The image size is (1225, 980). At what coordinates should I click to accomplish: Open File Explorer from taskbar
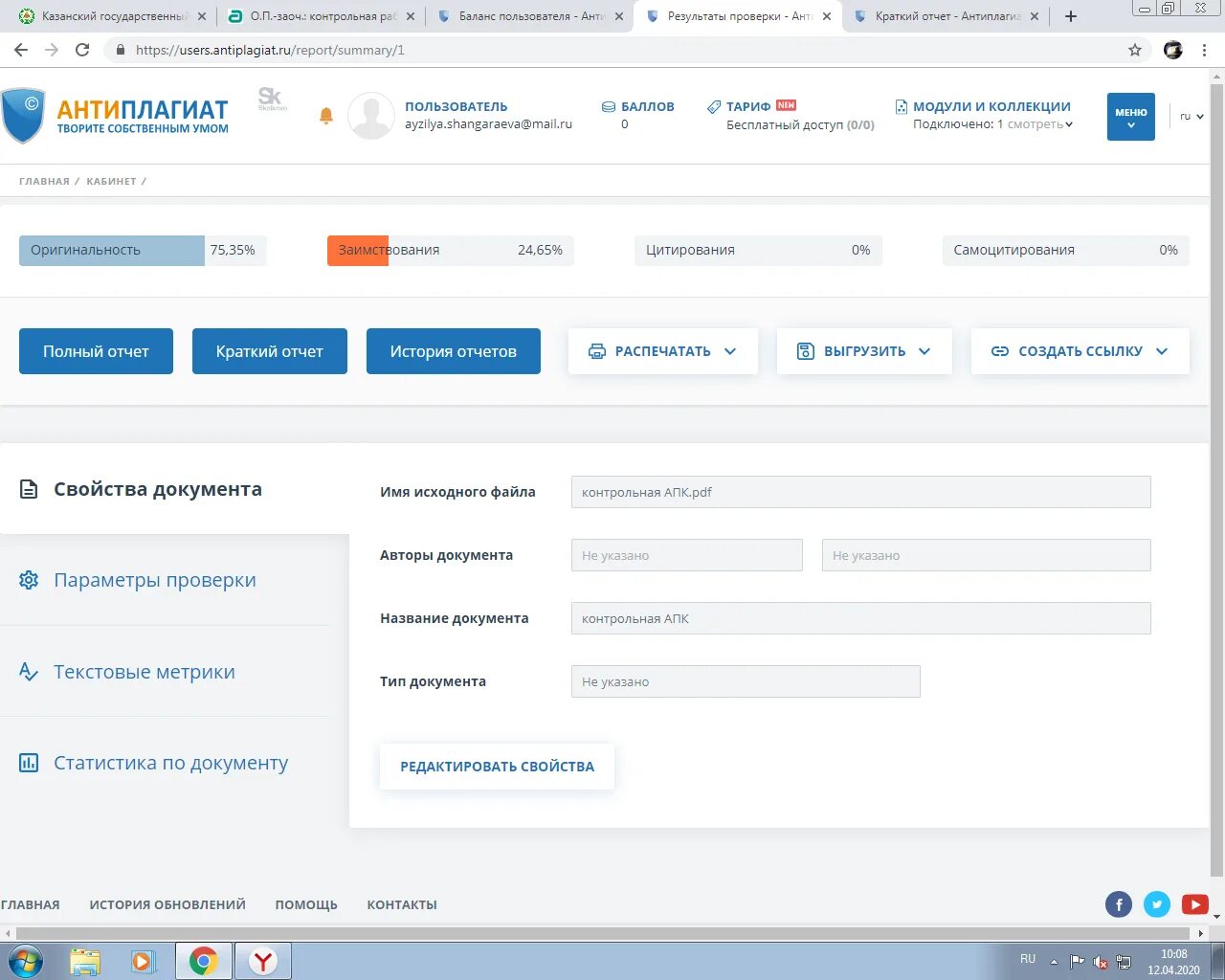click(x=85, y=961)
